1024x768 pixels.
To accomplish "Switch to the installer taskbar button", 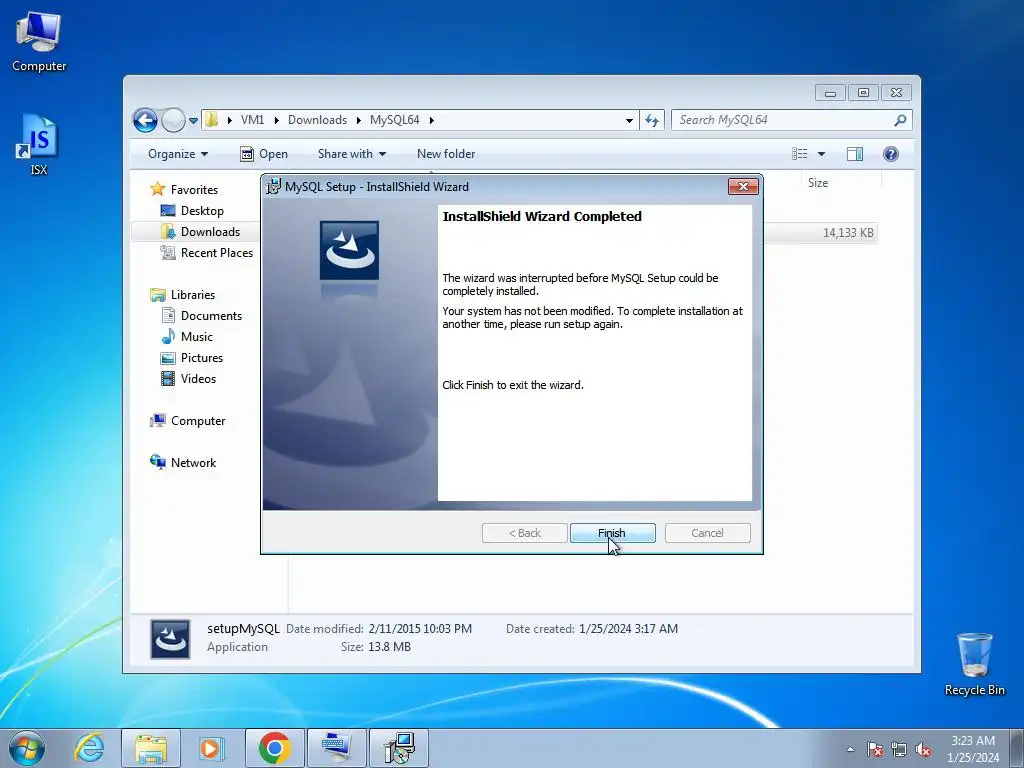I will [399, 748].
